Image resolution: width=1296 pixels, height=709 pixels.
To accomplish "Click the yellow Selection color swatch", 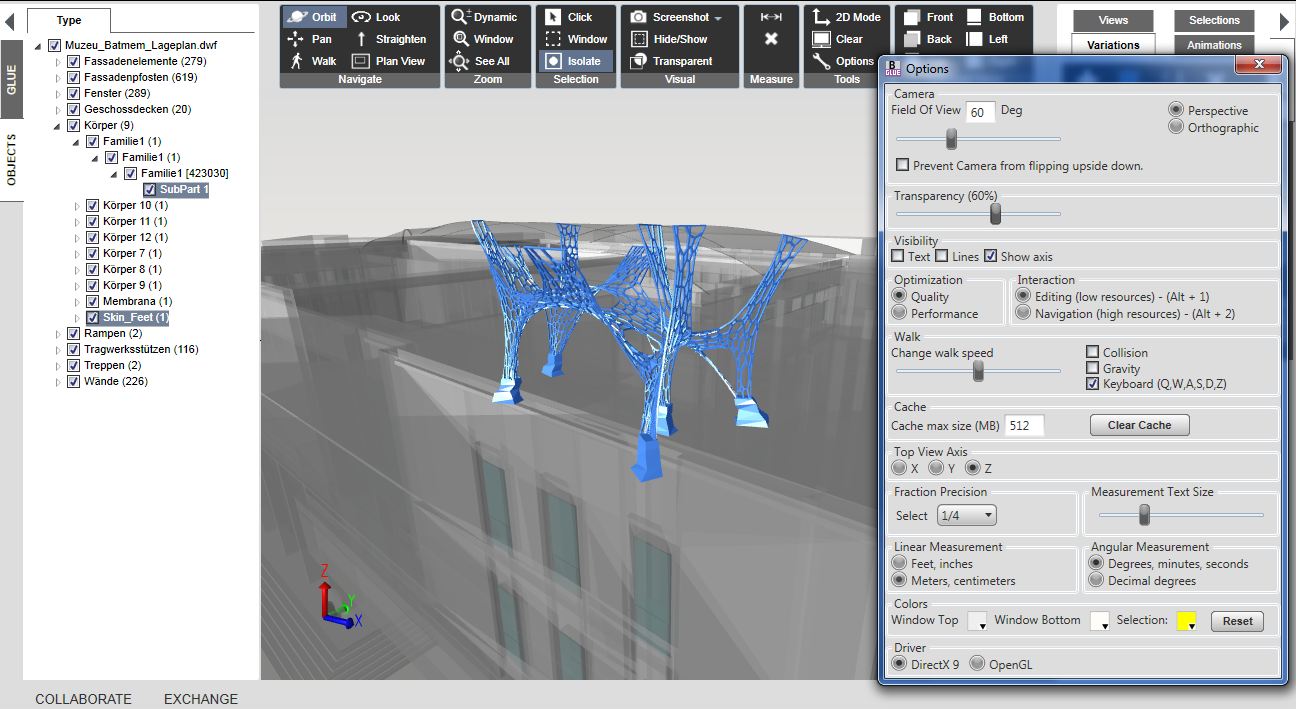I will 1184,621.
